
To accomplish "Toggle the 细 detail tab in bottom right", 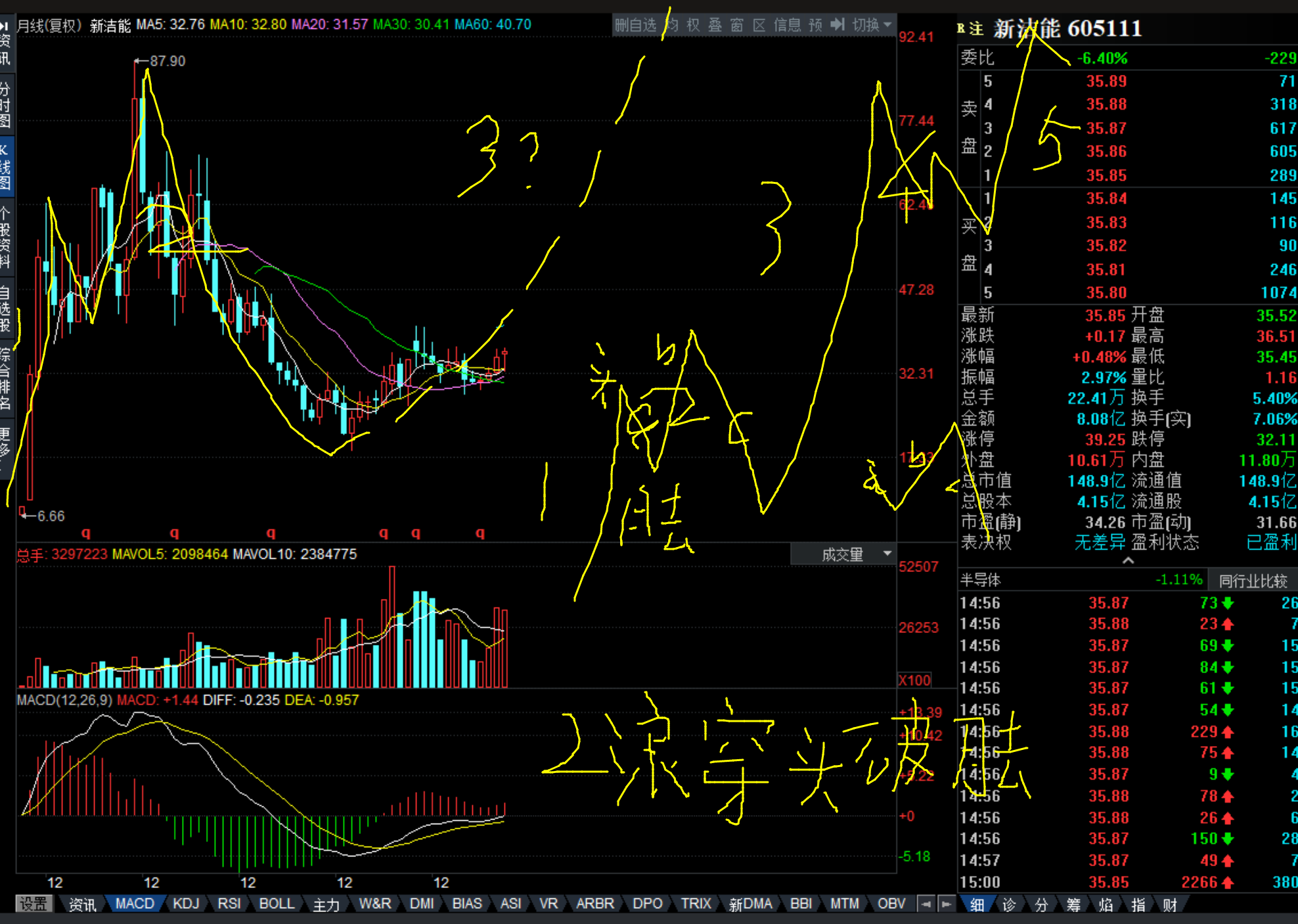I will 977,905.
